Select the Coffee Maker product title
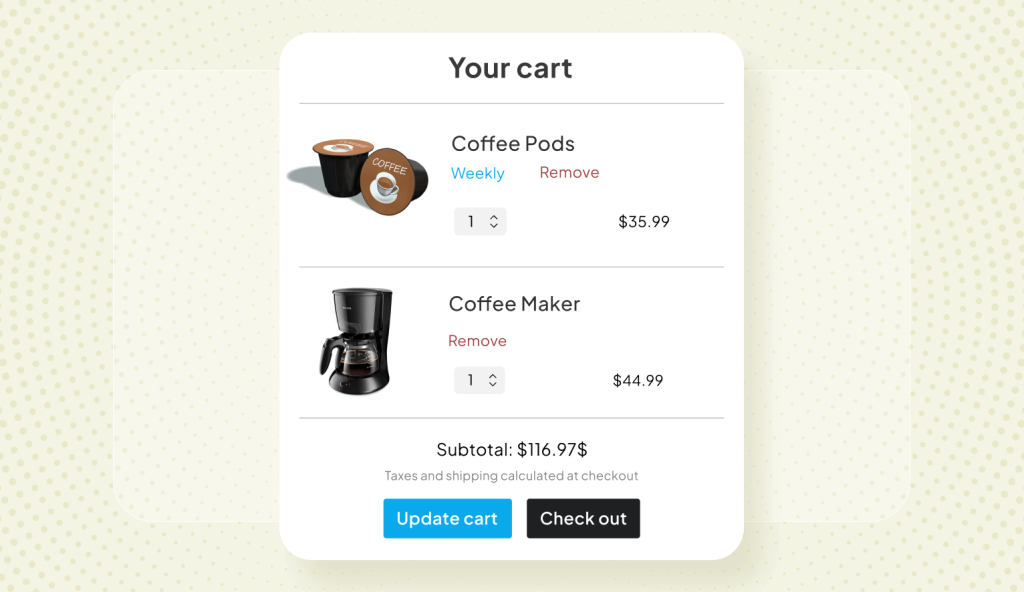Image resolution: width=1024 pixels, height=592 pixels. [x=514, y=303]
